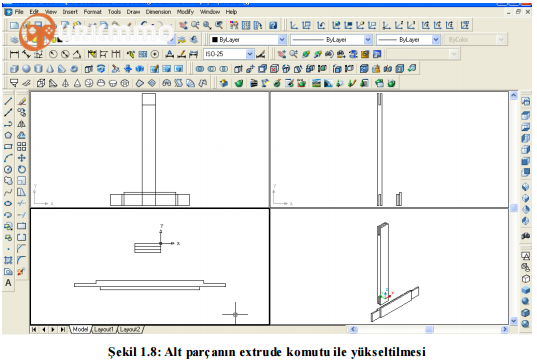The height and width of the screenshot is (362, 537).
Task: Select the Circle tool in draw toolbar
Action: point(8,170)
